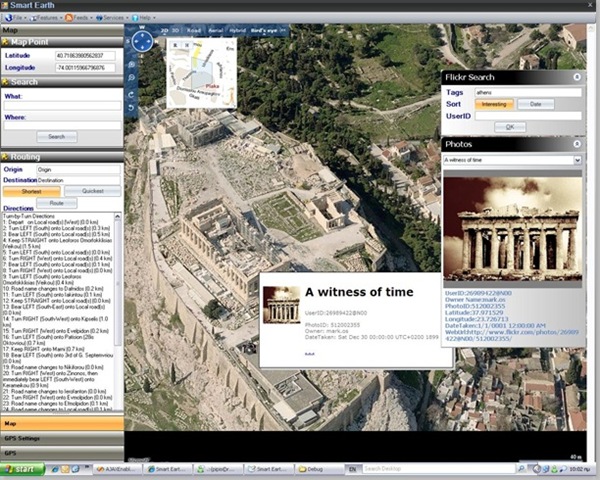
Task: Collapse the Photos panel
Action: click(x=577, y=144)
